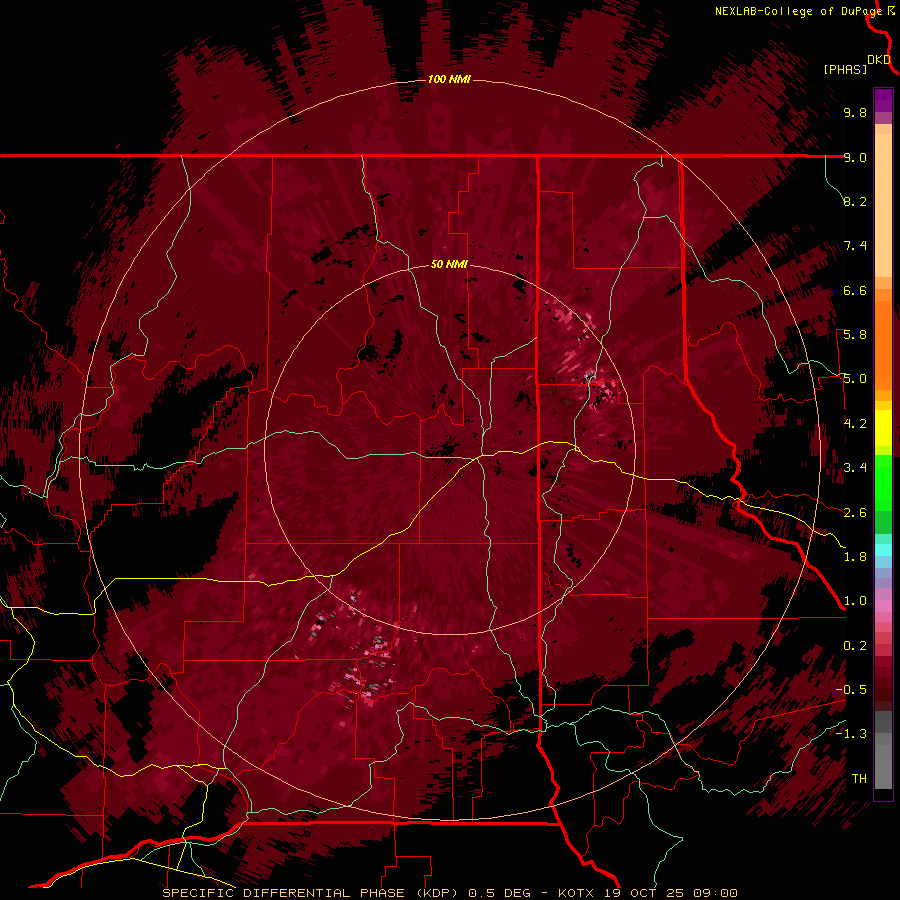900x900 pixels.
Task: Click the "19 OCT 25" date in the caption
Action: 642,893
